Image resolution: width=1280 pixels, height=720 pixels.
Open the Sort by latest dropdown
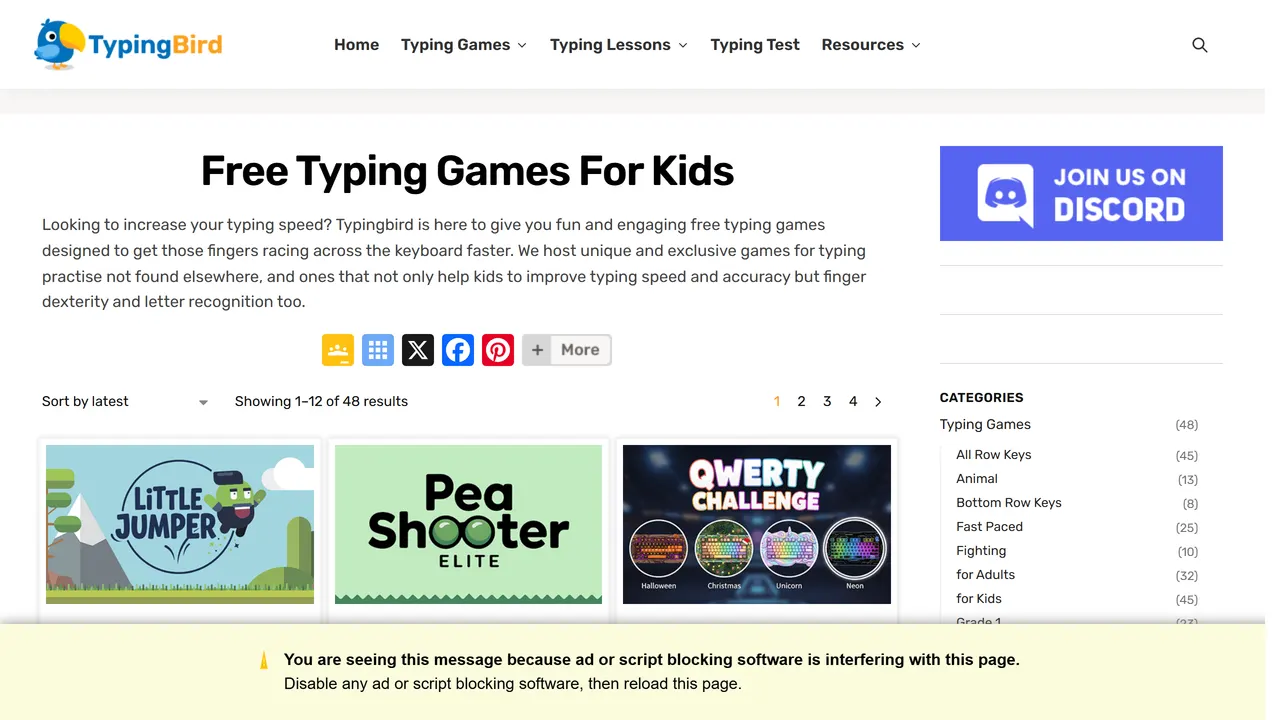coord(125,402)
